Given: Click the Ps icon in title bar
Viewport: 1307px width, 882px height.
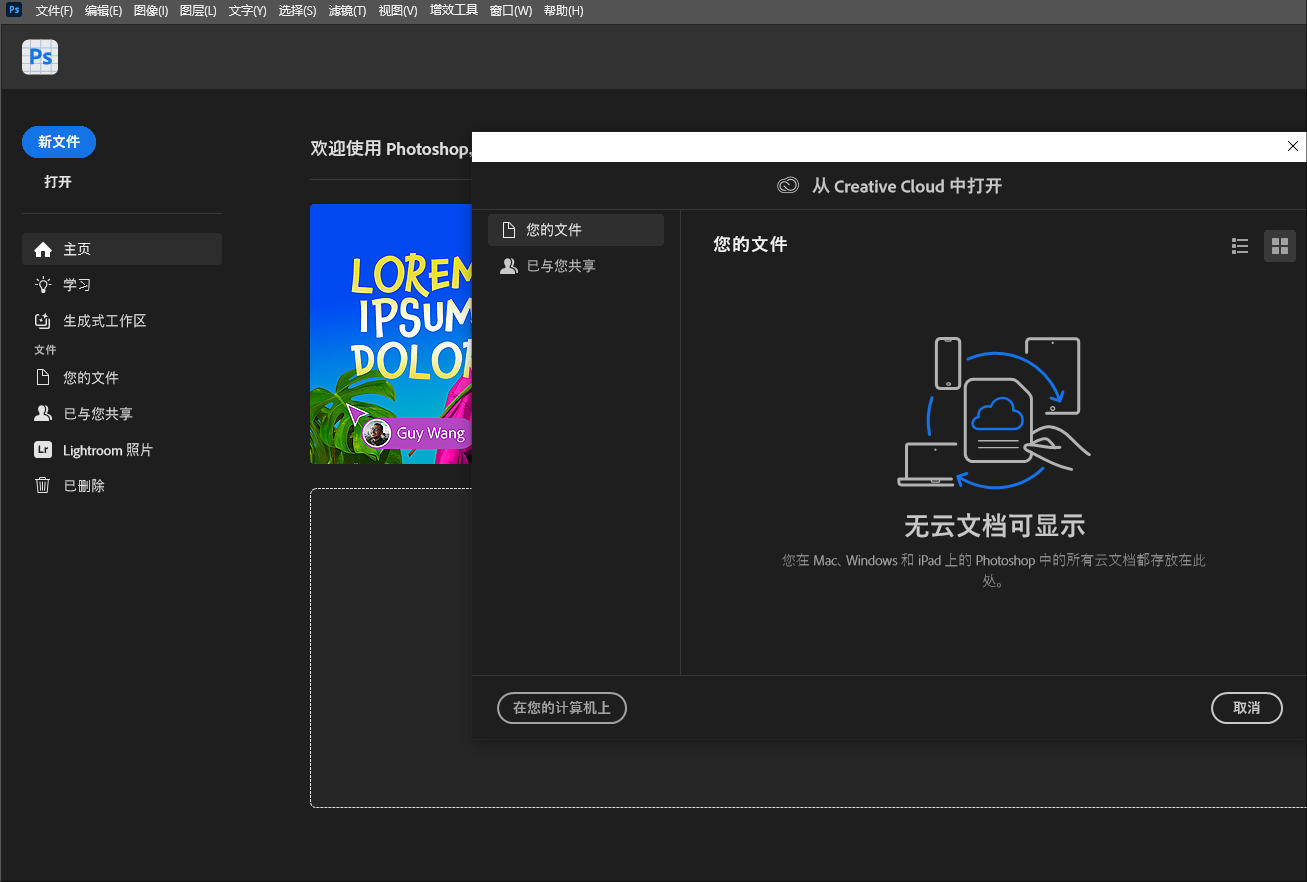Looking at the screenshot, I should (14, 10).
